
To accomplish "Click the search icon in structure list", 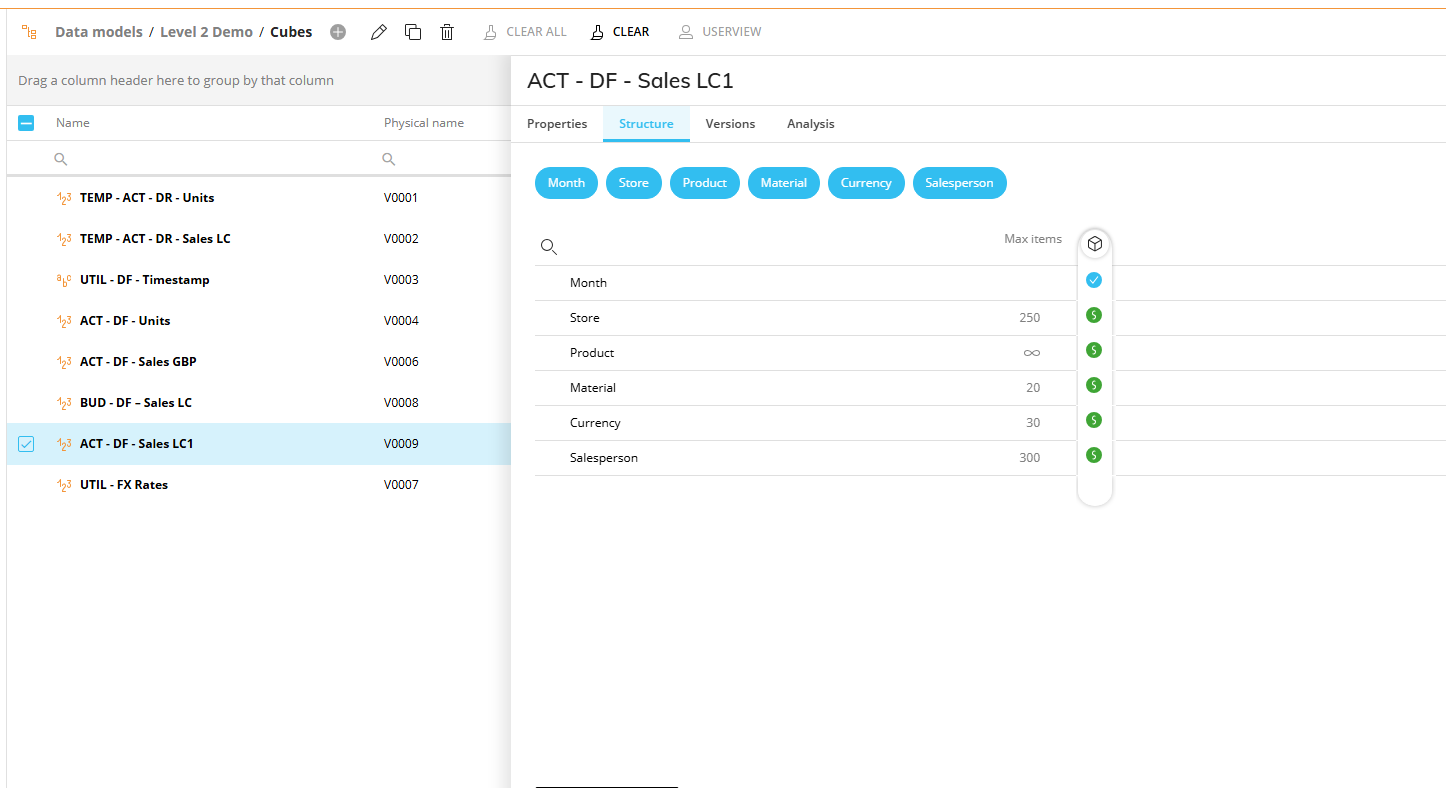I will [548, 247].
